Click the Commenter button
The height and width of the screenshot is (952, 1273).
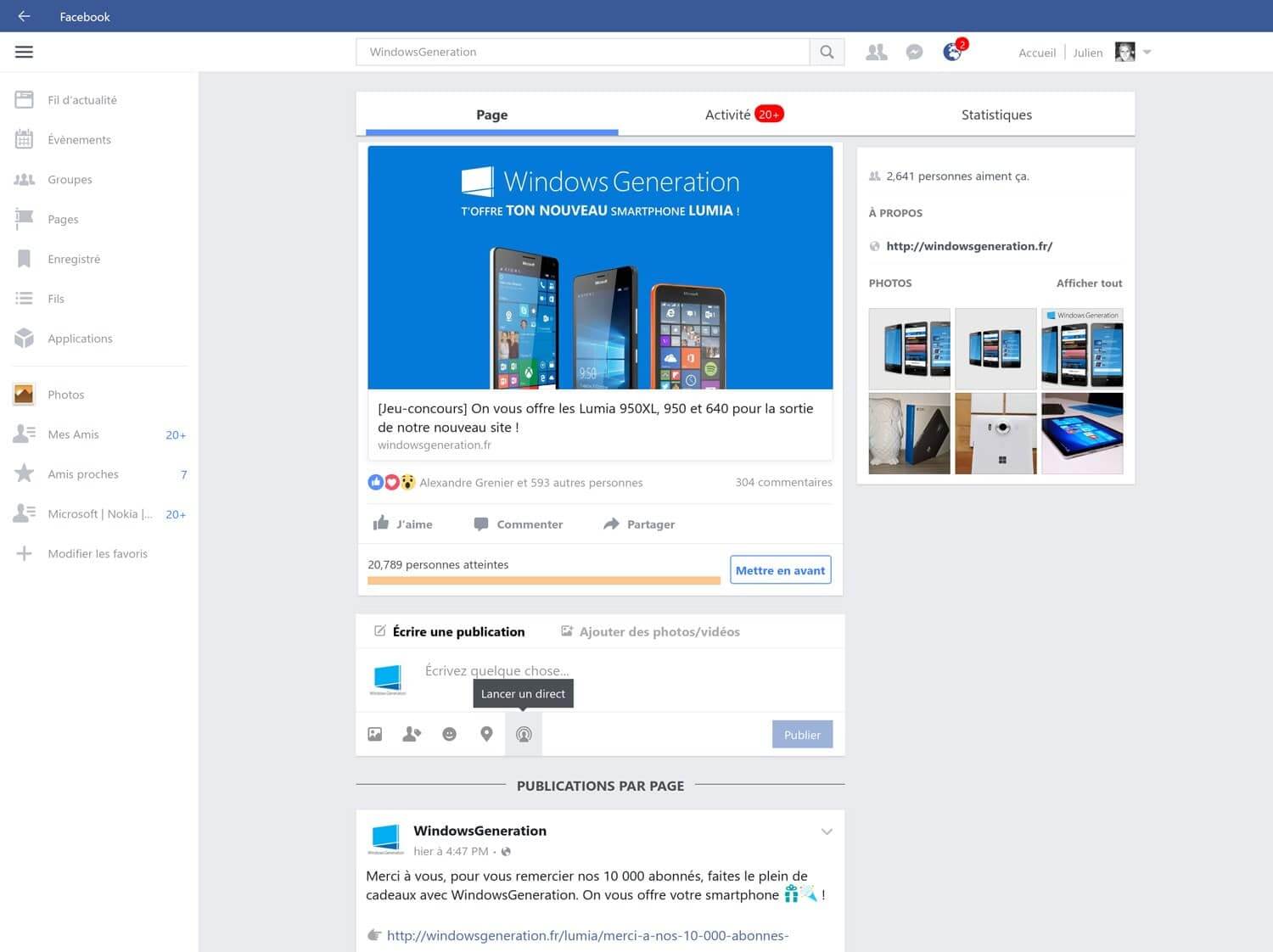(518, 524)
